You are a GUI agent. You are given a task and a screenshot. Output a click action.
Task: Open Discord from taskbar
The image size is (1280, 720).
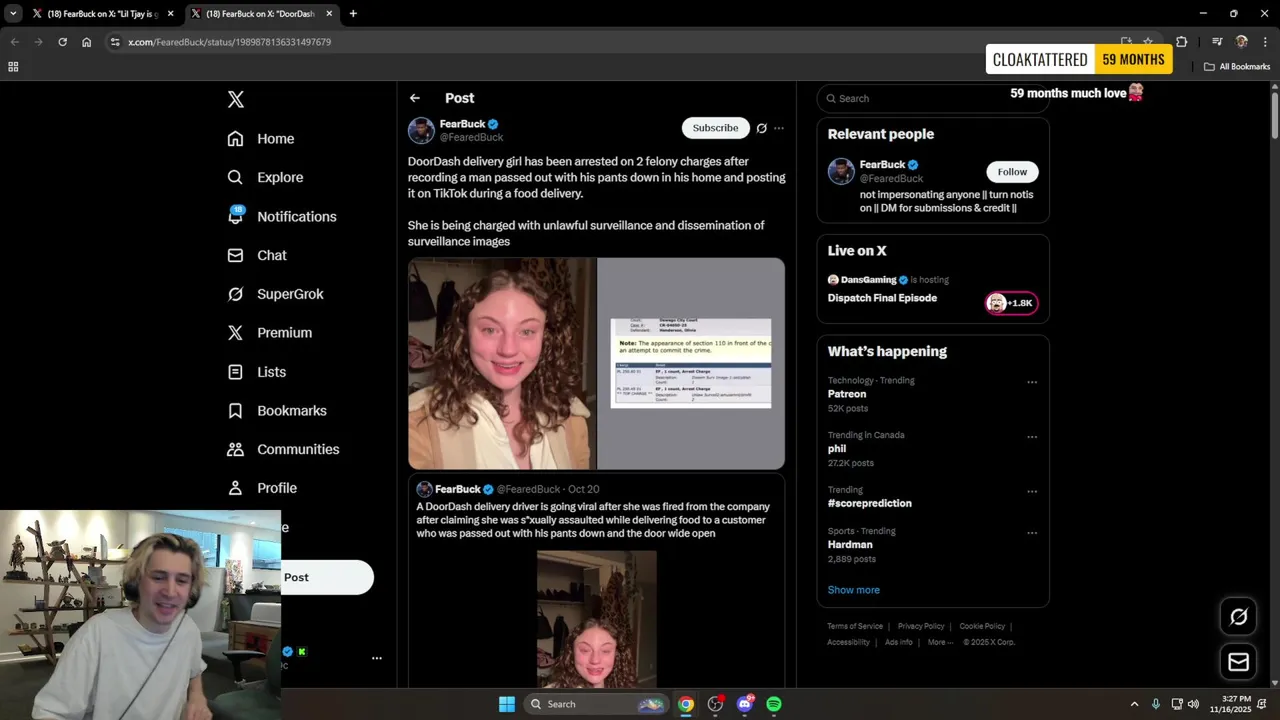[x=744, y=704]
